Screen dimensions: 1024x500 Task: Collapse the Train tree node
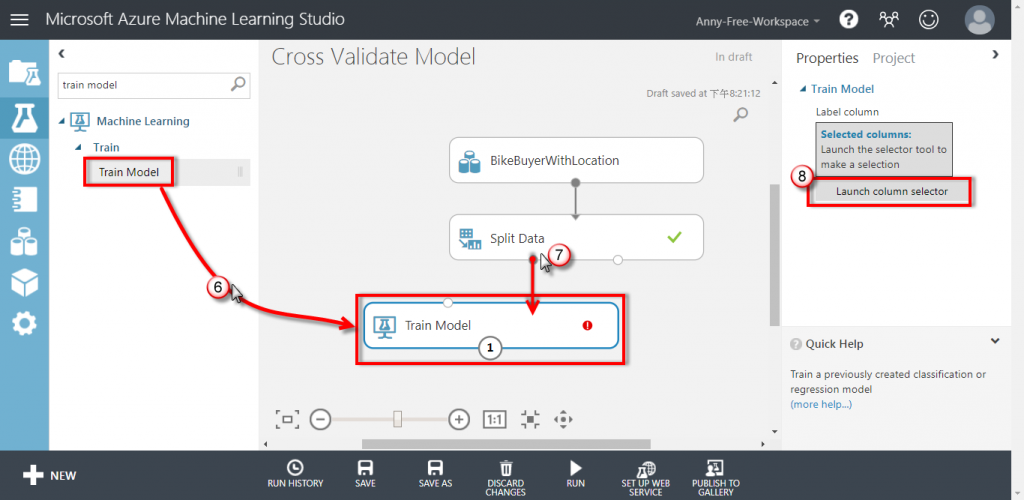pyautogui.click(x=78, y=148)
